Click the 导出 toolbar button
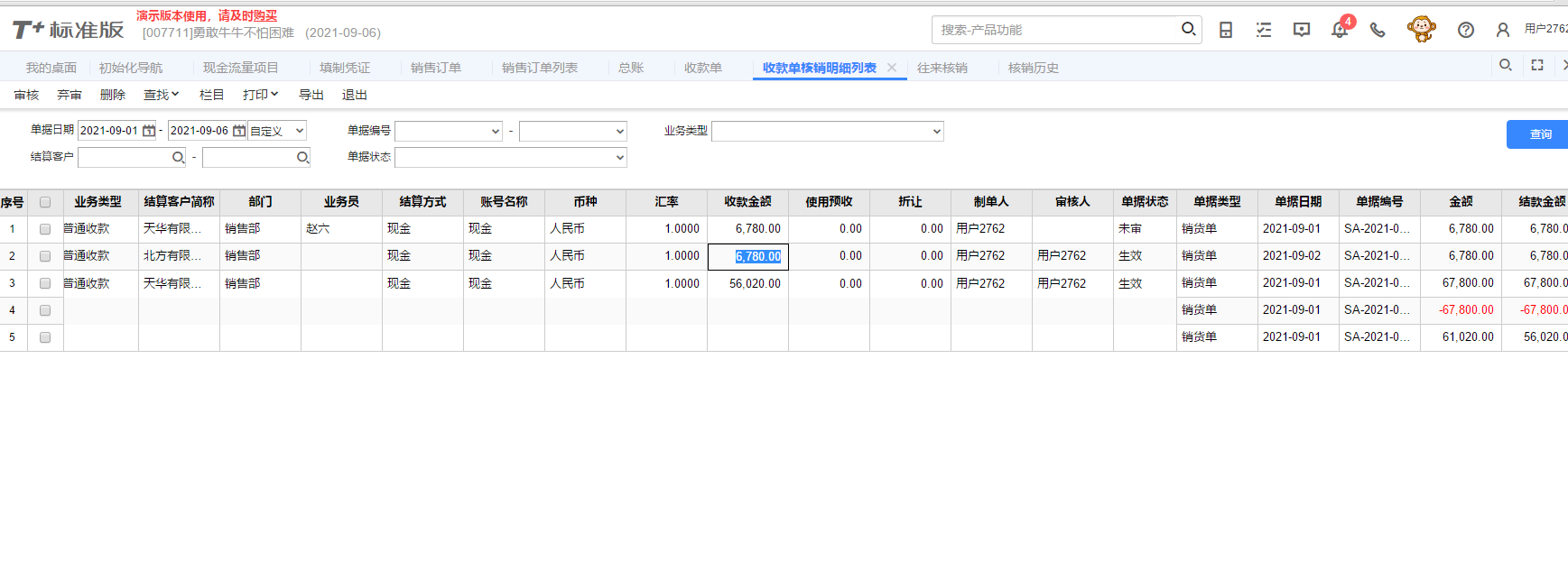This screenshot has width=1568, height=580. (311, 95)
